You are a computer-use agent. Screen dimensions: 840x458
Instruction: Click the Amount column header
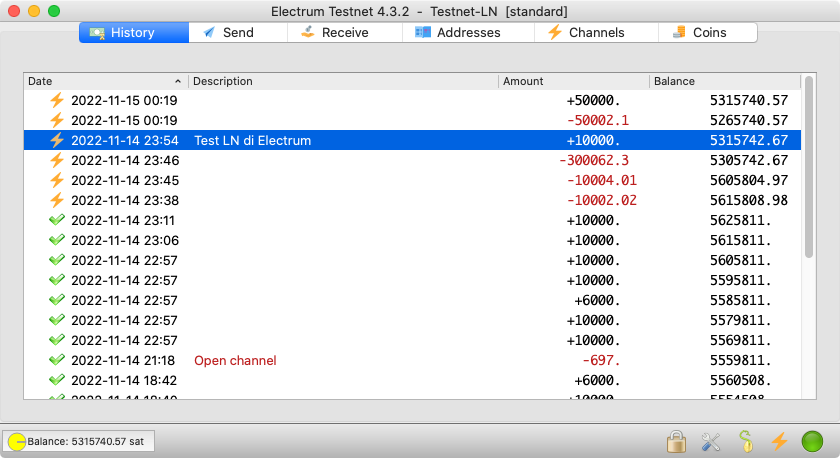pos(574,81)
